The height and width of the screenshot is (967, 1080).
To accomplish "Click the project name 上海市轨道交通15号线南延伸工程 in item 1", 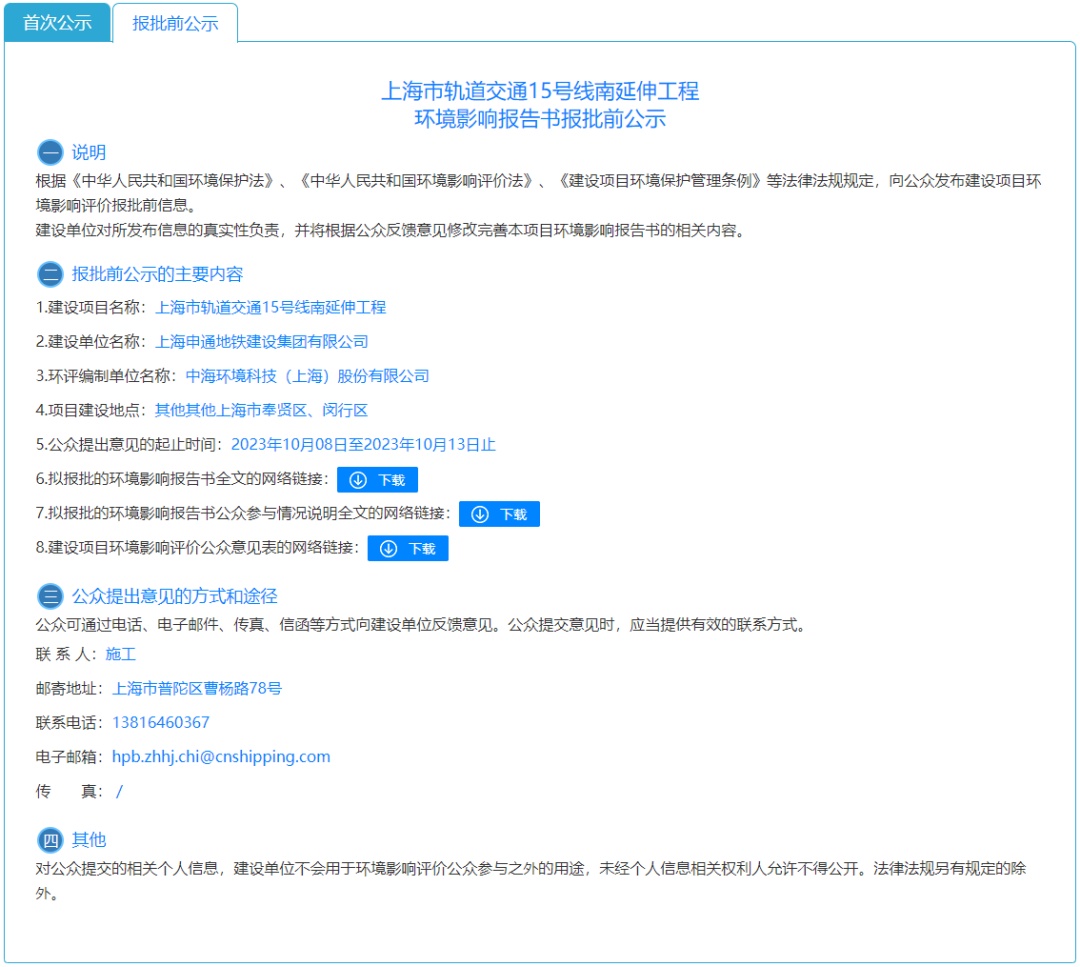I will coord(270,307).
